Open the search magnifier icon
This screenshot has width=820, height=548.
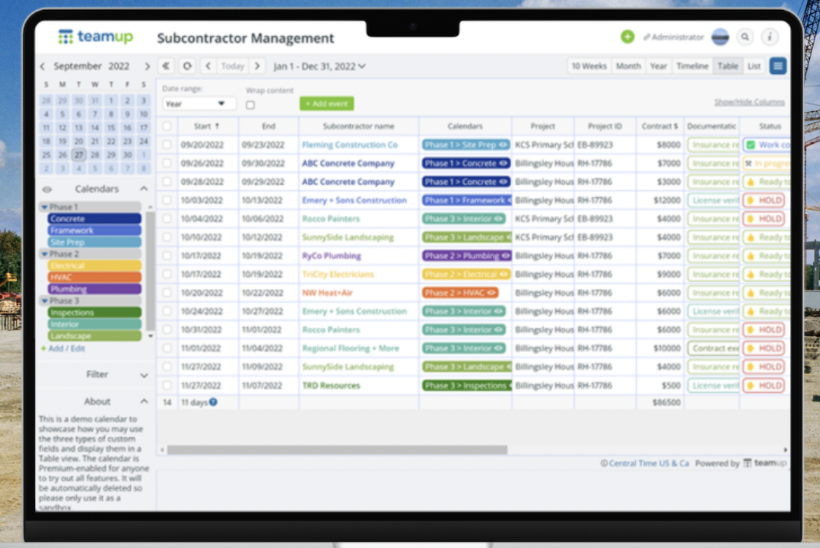pyautogui.click(x=745, y=37)
